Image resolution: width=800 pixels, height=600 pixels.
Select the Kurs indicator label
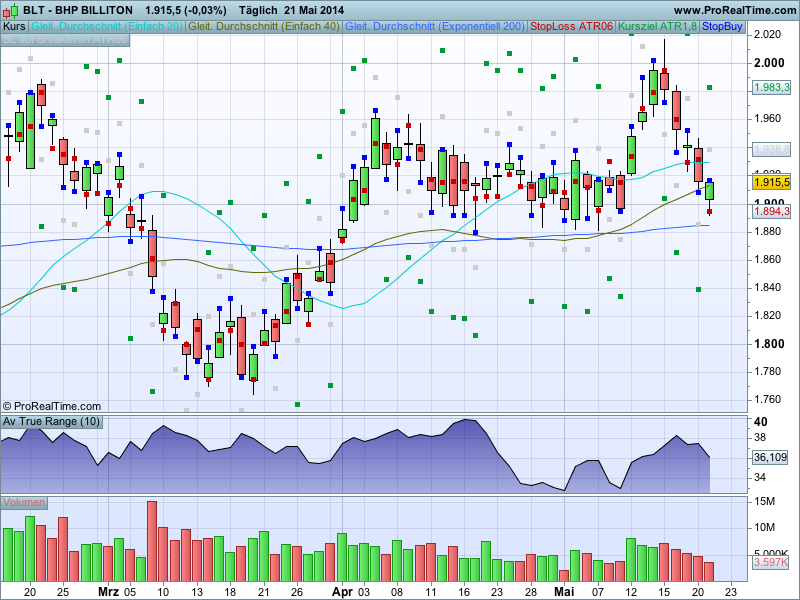14,27
